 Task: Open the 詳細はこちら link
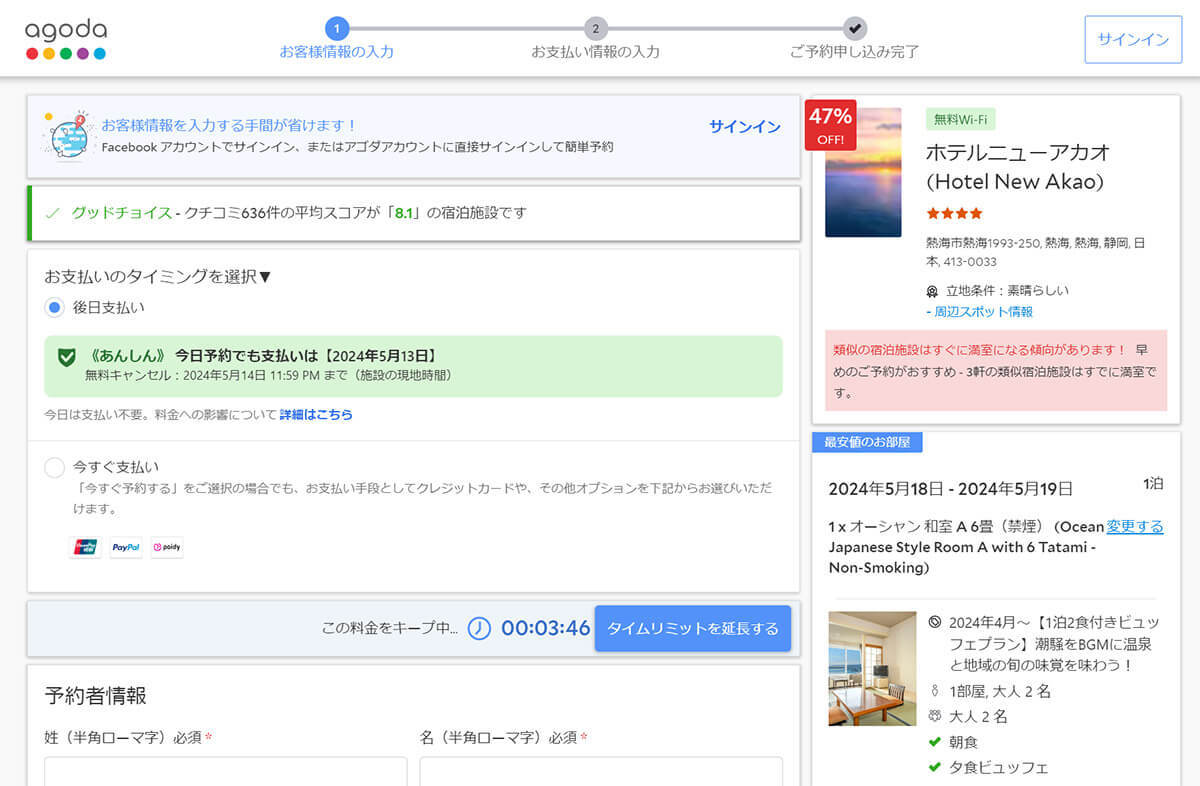(316, 414)
